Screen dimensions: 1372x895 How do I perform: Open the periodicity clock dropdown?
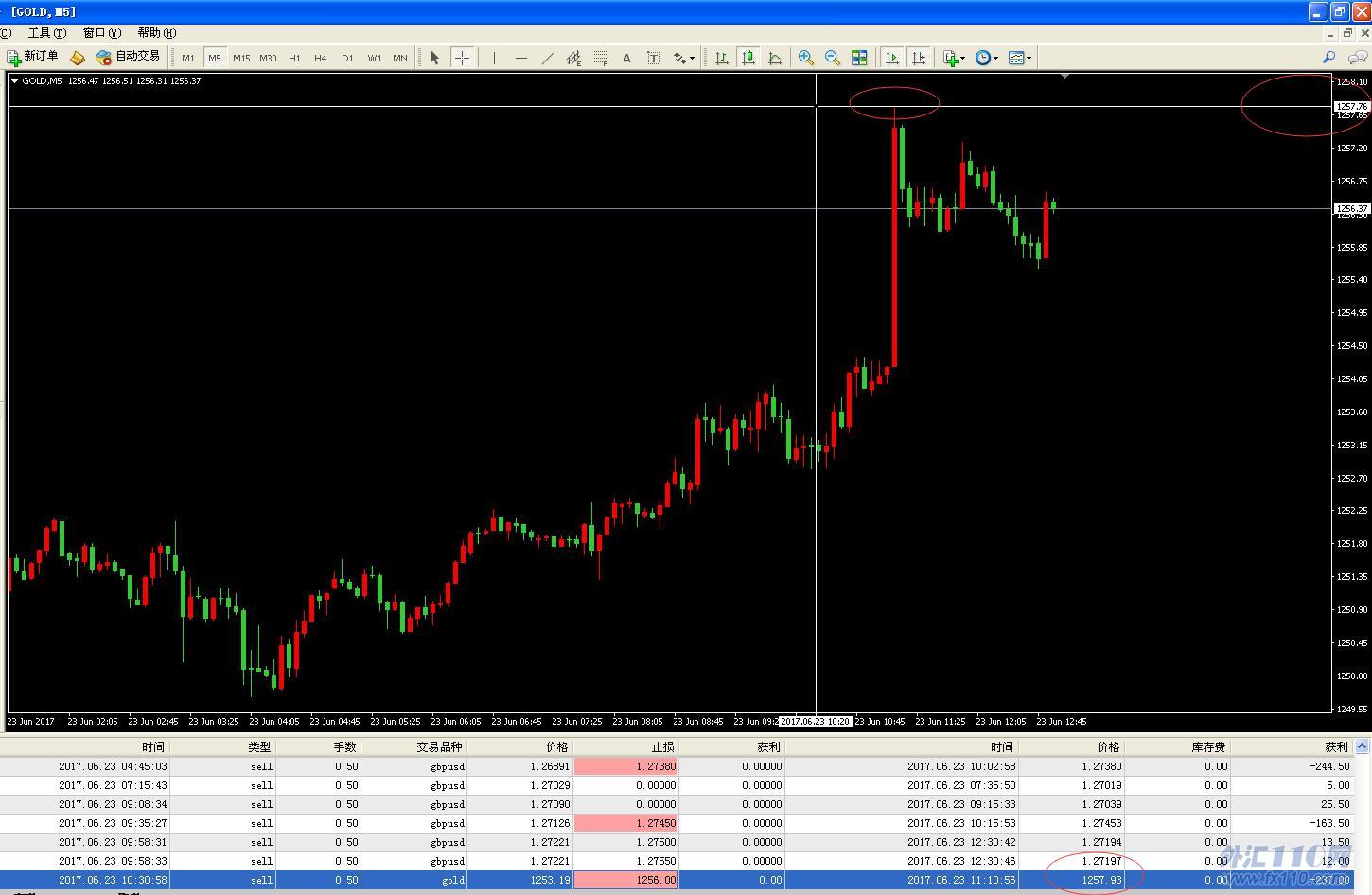point(986,58)
